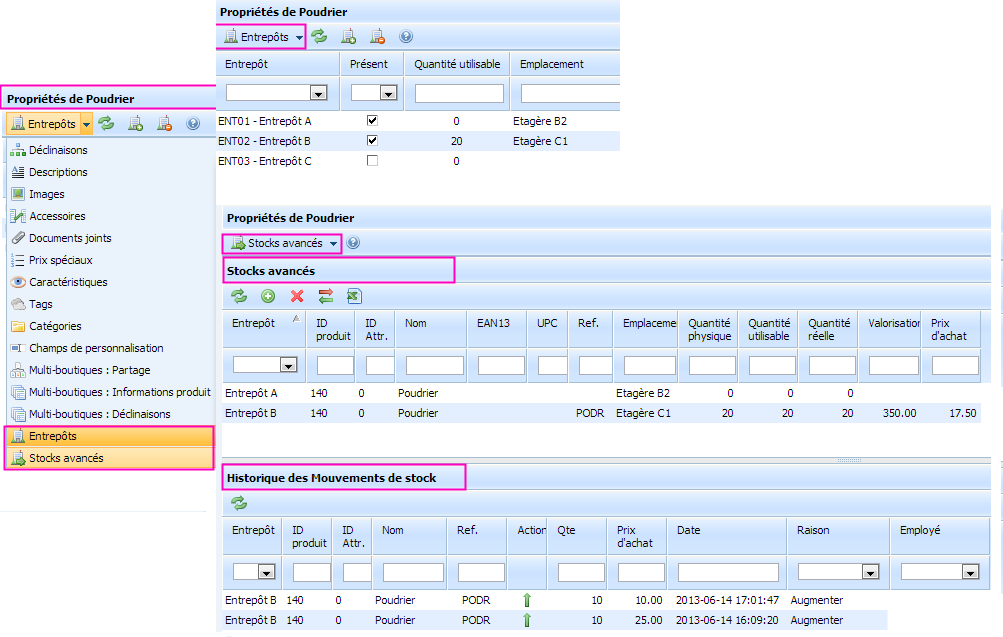Open Présent filter combo in top grid
This screenshot has height=637, width=1003.
pyautogui.click(x=388, y=93)
